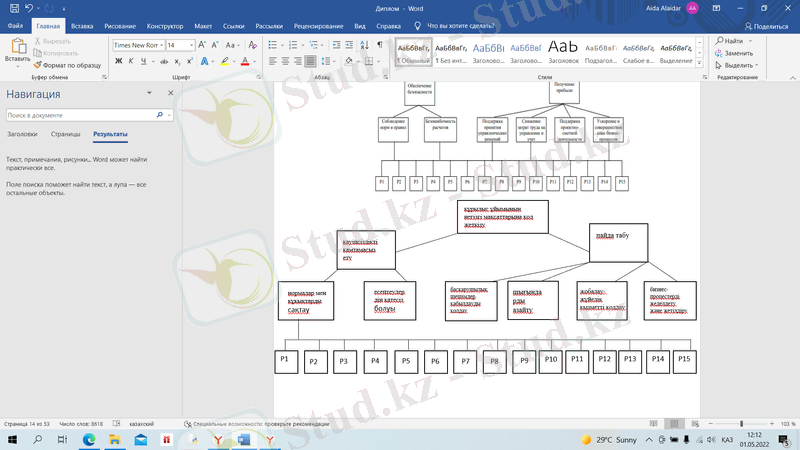
Task: Apply yellow text highlight color
Action: (x=224, y=61)
